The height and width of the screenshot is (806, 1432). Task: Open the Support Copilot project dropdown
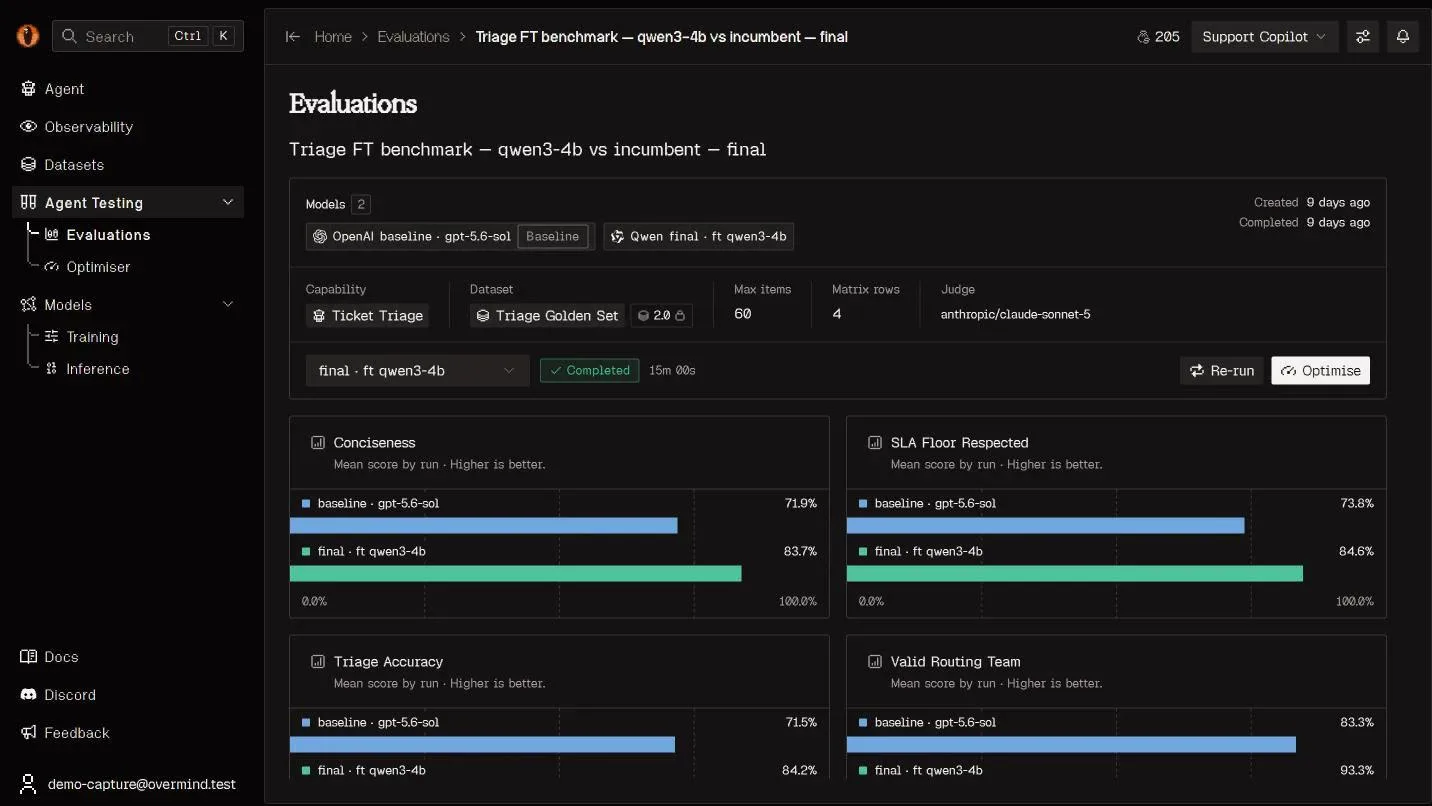[x=1265, y=37]
